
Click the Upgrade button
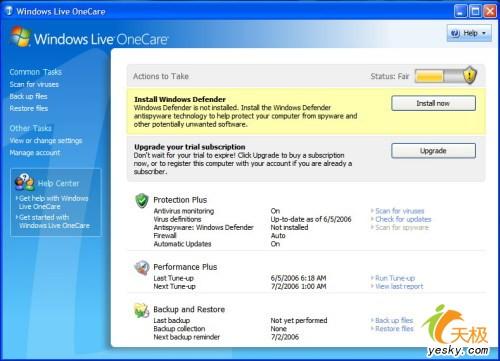[433, 151]
